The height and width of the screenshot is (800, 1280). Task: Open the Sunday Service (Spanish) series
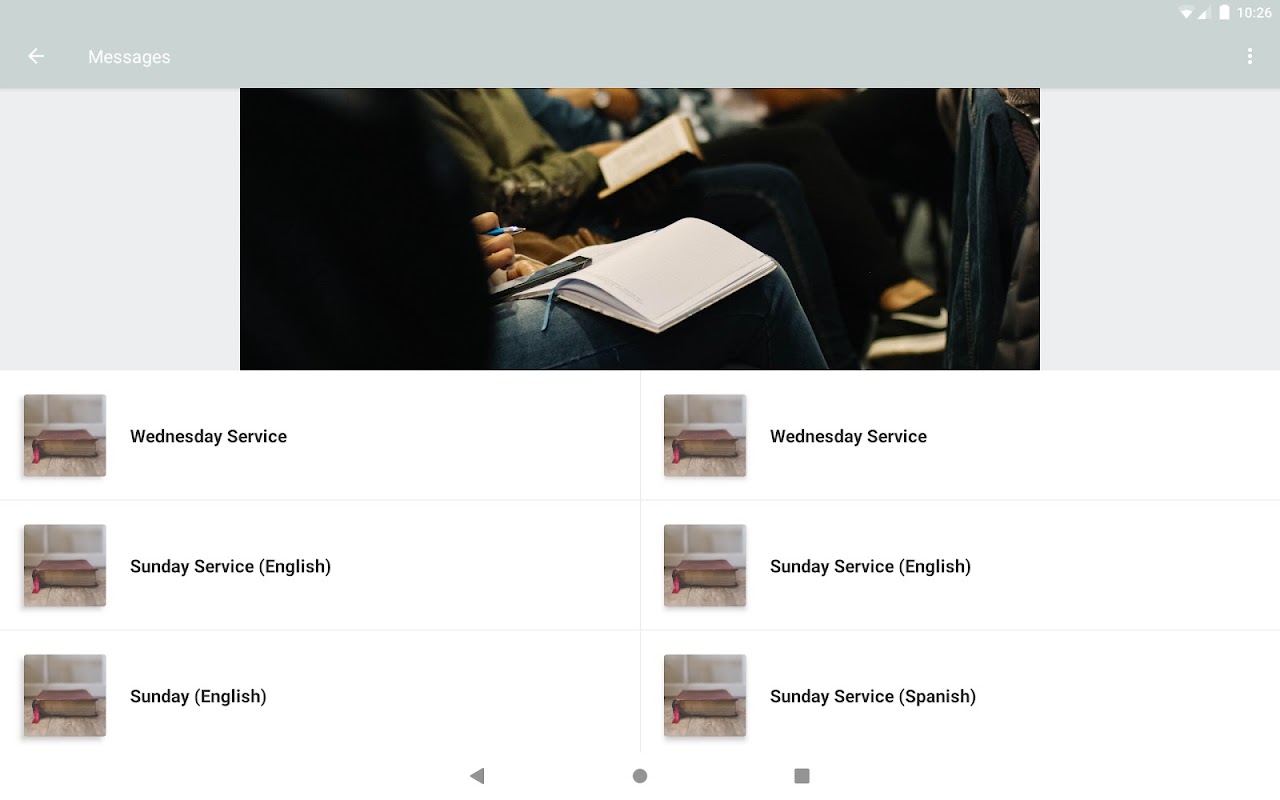960,696
